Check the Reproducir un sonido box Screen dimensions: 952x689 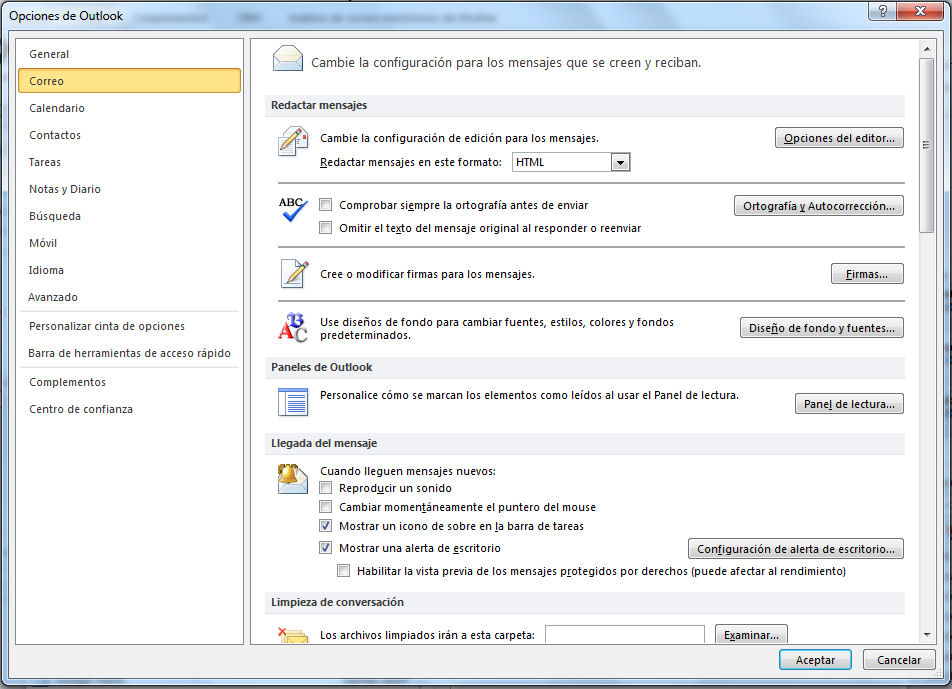click(326, 487)
